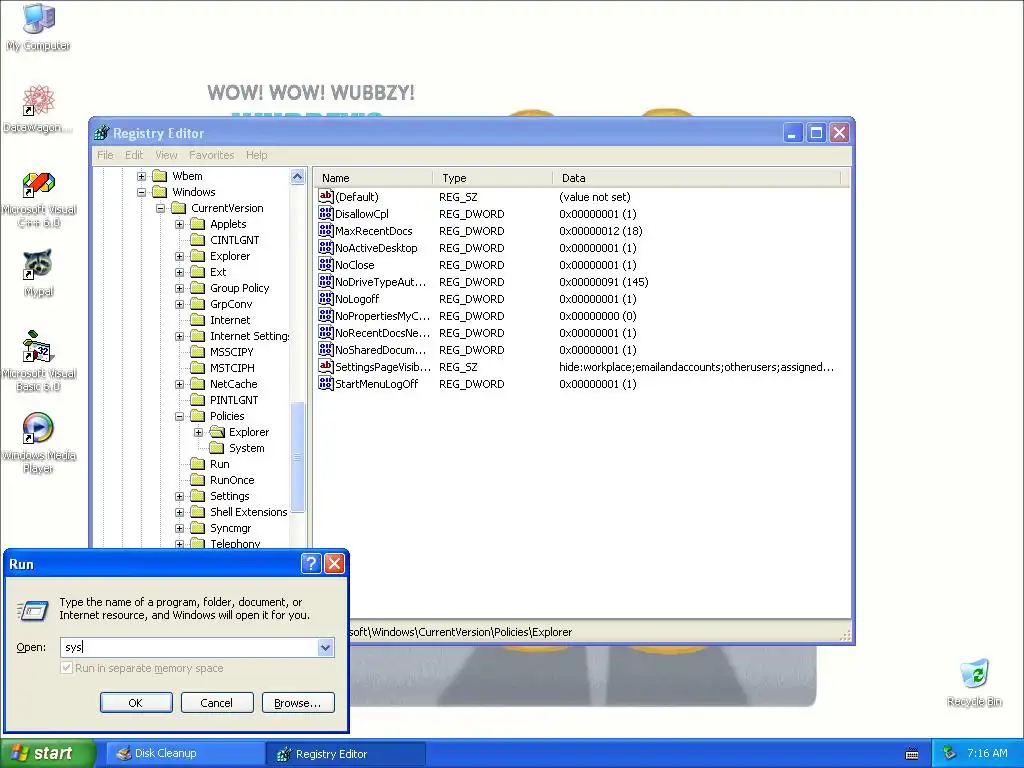Collapse the Windows tree node
This screenshot has height=768, width=1024.
pyautogui.click(x=141, y=192)
